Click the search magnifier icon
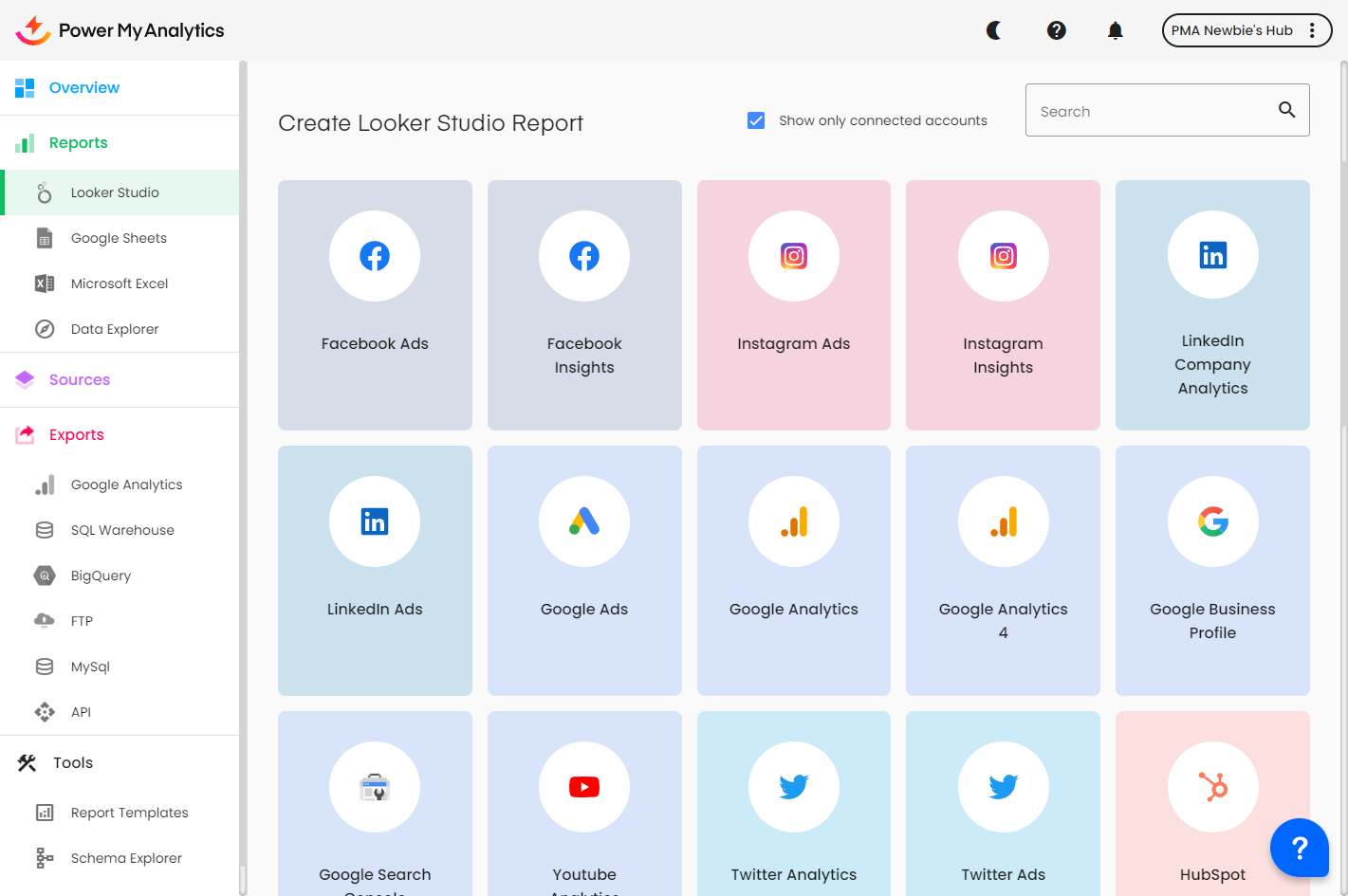The image size is (1348, 896). point(1286,110)
